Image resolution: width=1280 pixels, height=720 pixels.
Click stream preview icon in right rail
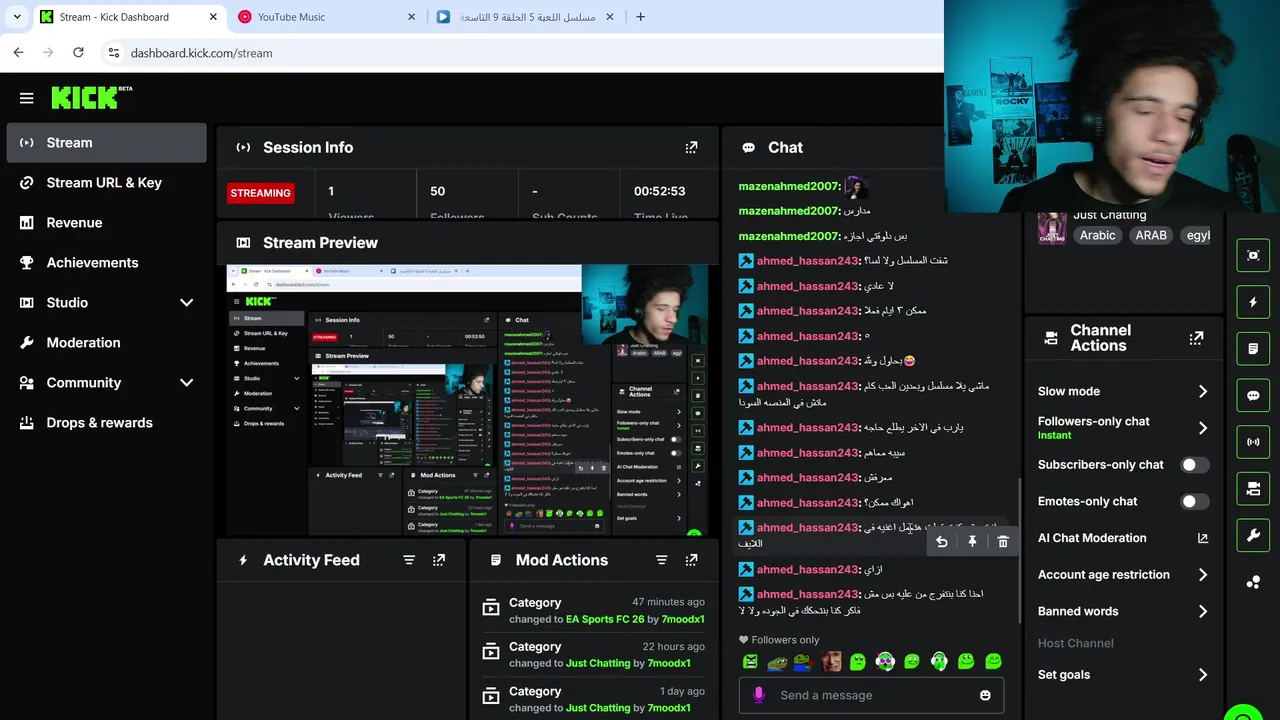(1253, 255)
